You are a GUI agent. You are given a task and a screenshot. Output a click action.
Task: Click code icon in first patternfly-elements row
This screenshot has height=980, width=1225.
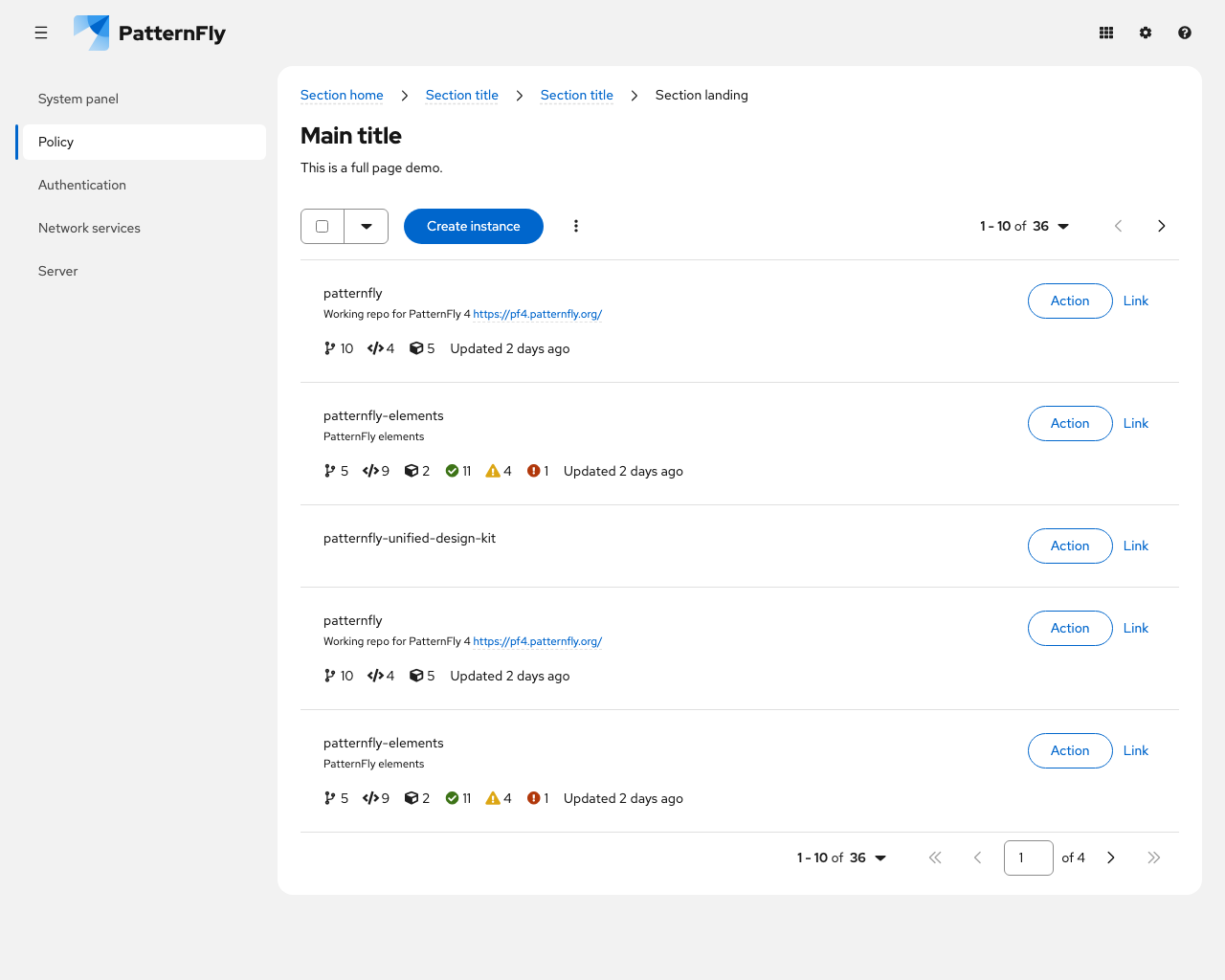click(370, 471)
